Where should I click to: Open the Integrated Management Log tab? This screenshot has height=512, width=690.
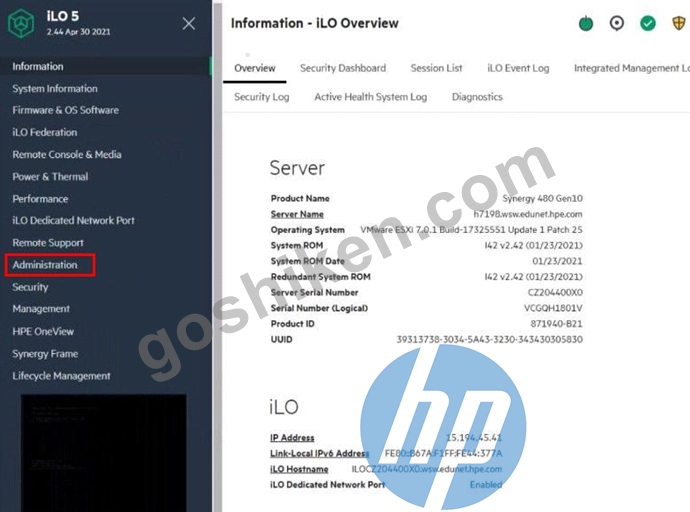click(x=632, y=68)
